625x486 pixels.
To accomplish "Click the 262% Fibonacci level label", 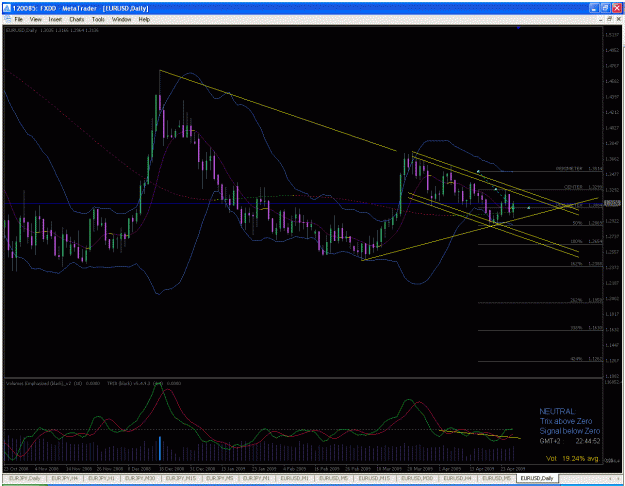I will (576, 300).
